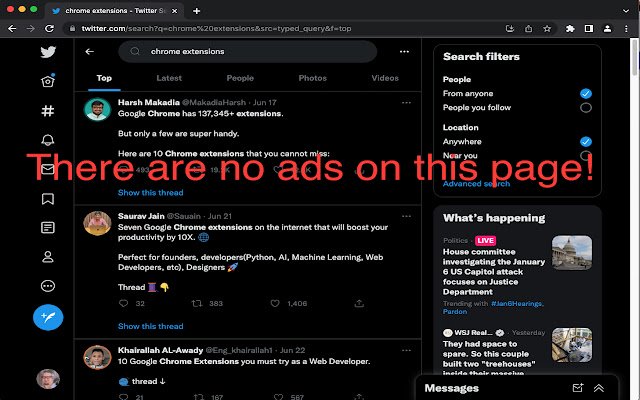640x400 pixels.
Task: Click account avatar at sidebar bottom
Action: tap(48, 379)
